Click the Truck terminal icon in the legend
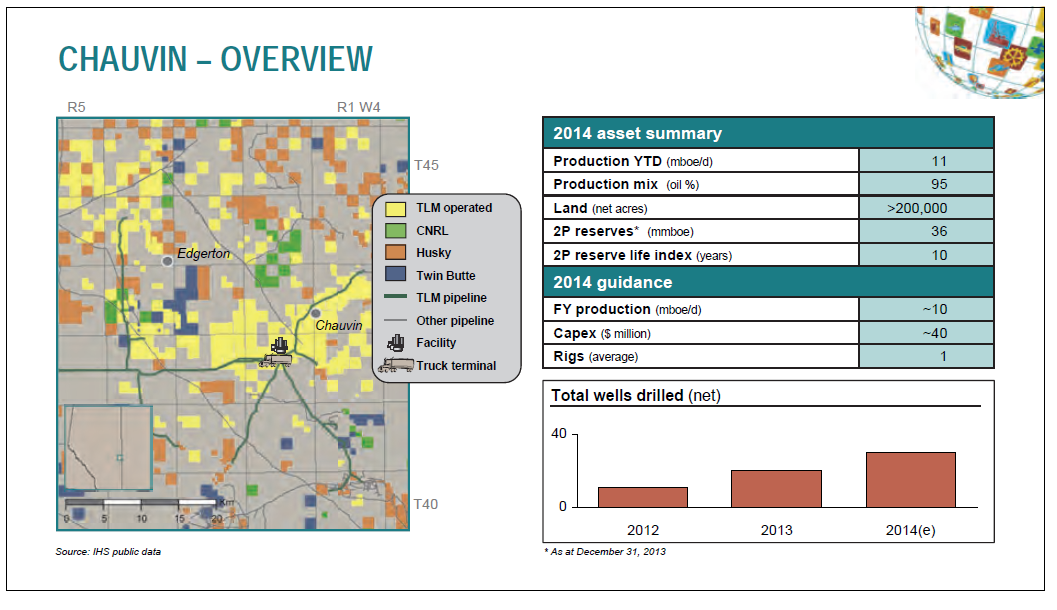The width and height of the screenshot is (1057, 610). coord(396,365)
